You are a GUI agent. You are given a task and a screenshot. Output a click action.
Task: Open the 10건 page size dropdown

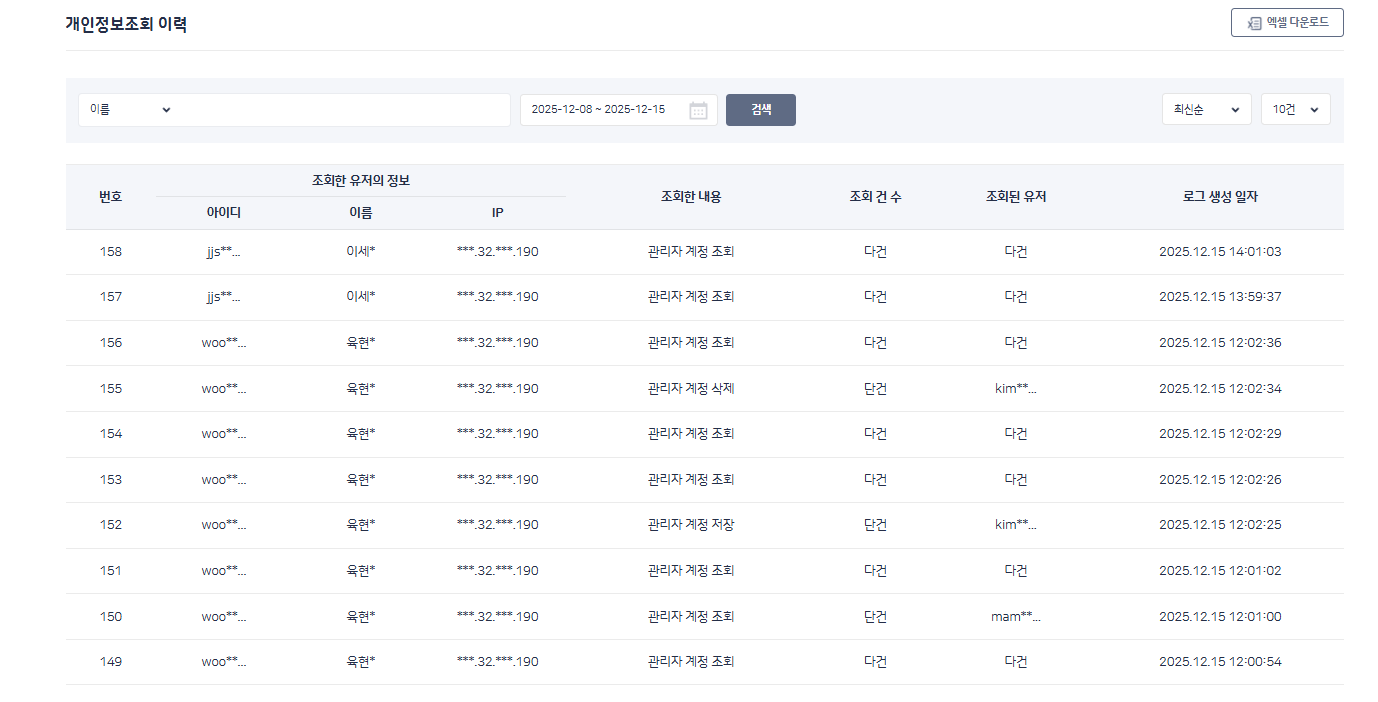point(1295,110)
